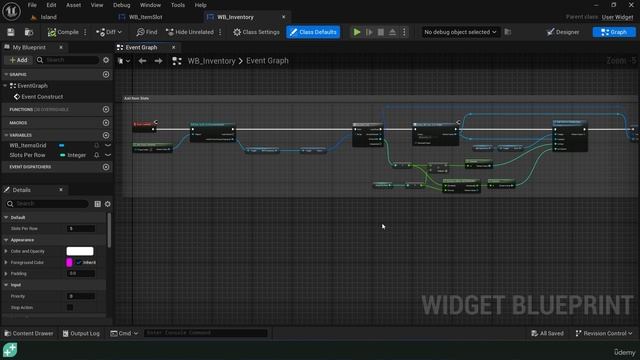
Task: Open compile options three-dot menu
Action: tap(85, 32)
